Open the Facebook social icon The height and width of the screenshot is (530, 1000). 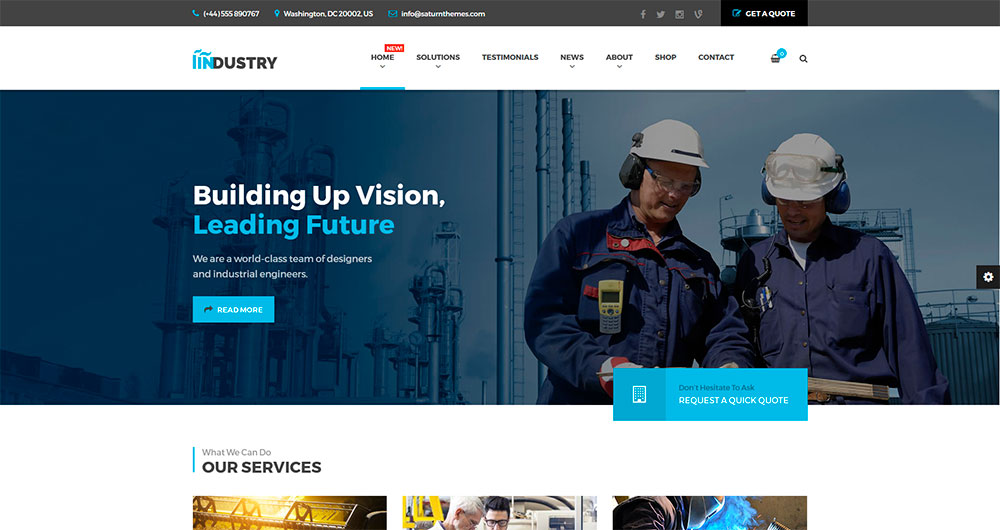click(x=643, y=14)
